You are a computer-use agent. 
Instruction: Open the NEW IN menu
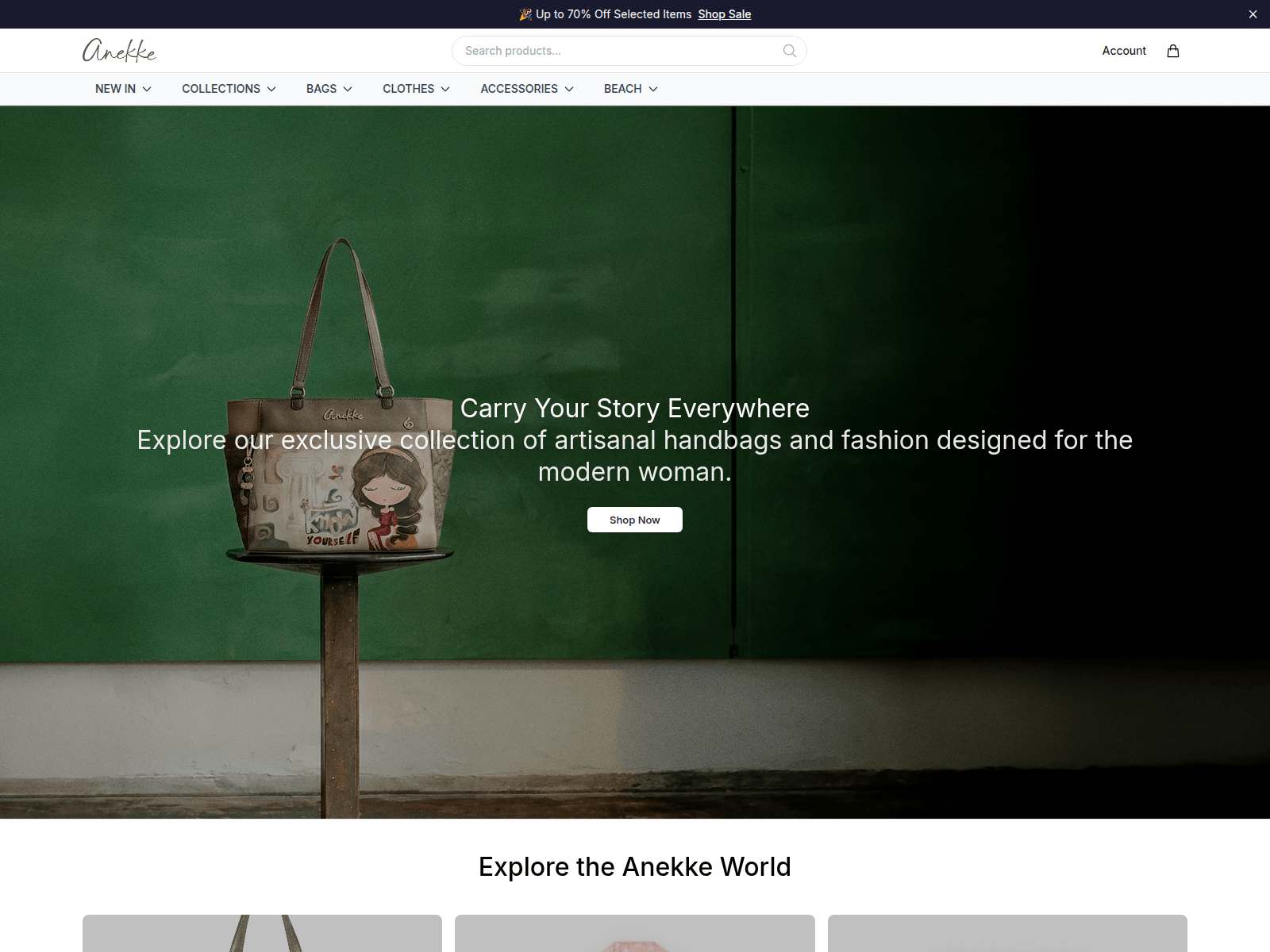[115, 89]
